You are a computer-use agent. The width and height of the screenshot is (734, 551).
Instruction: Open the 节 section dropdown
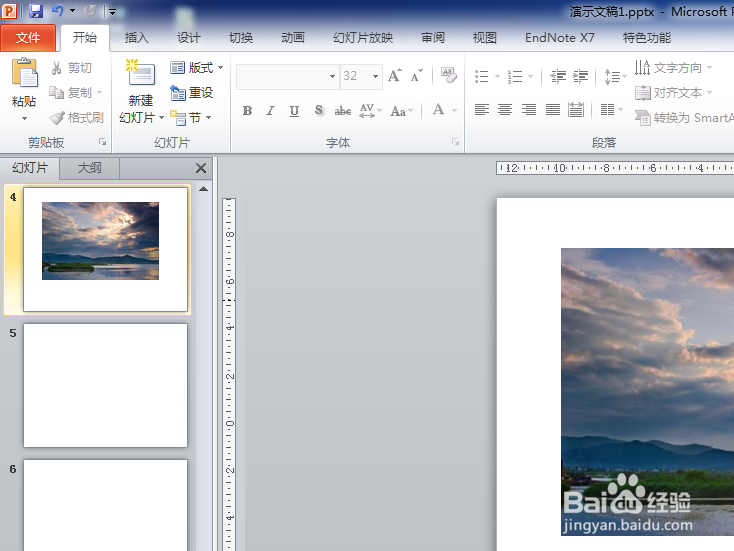tap(191, 118)
